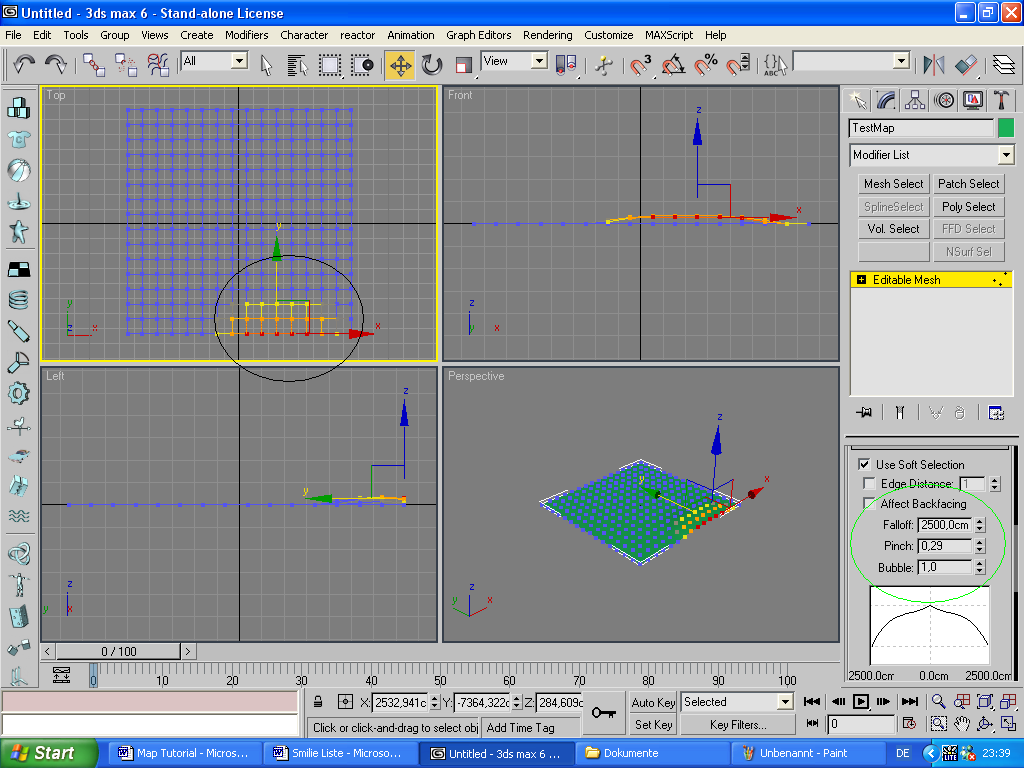Switch to the Utilities hammer panel

tap(1001, 100)
